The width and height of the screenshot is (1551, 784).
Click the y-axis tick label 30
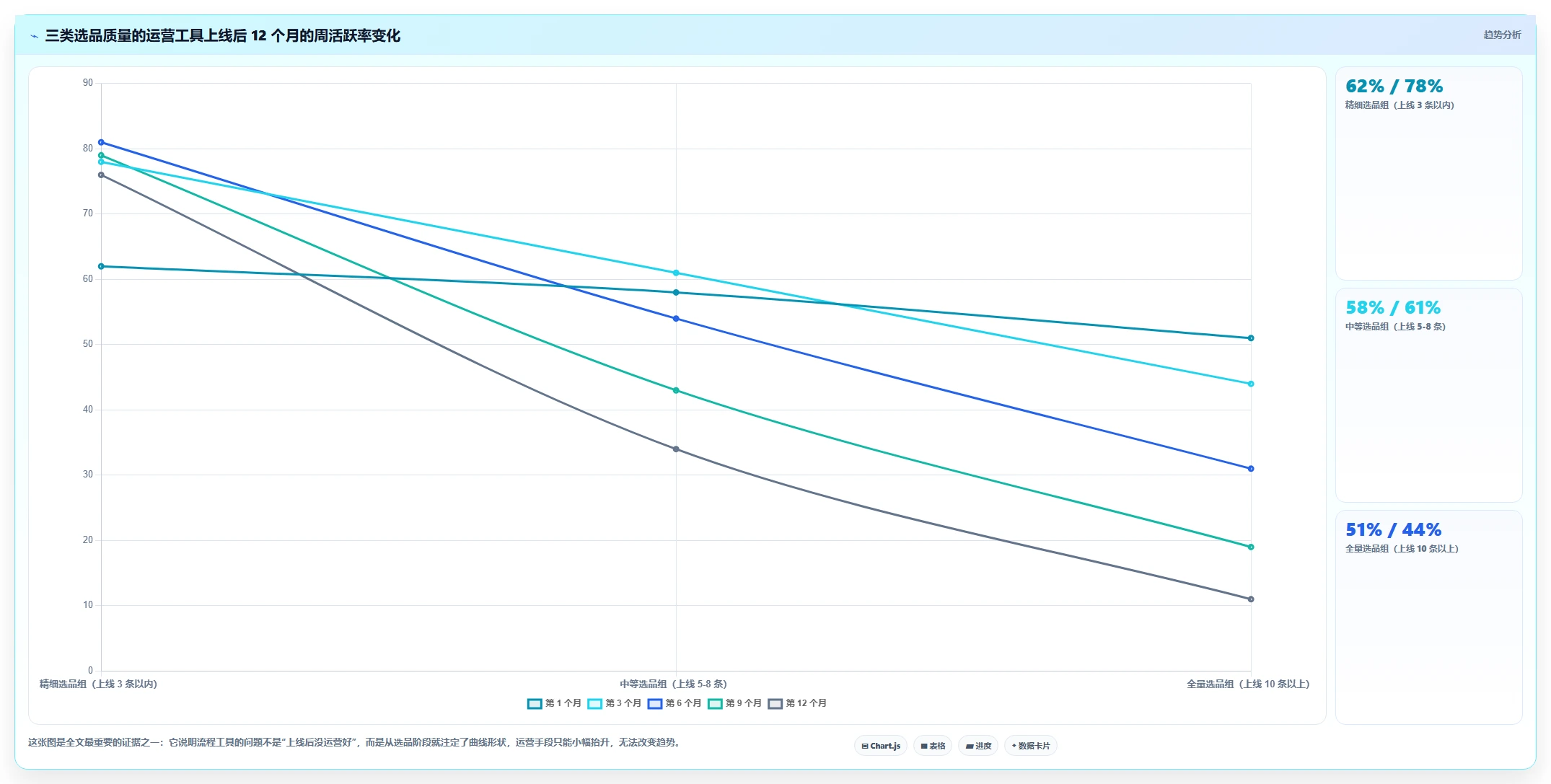click(88, 475)
